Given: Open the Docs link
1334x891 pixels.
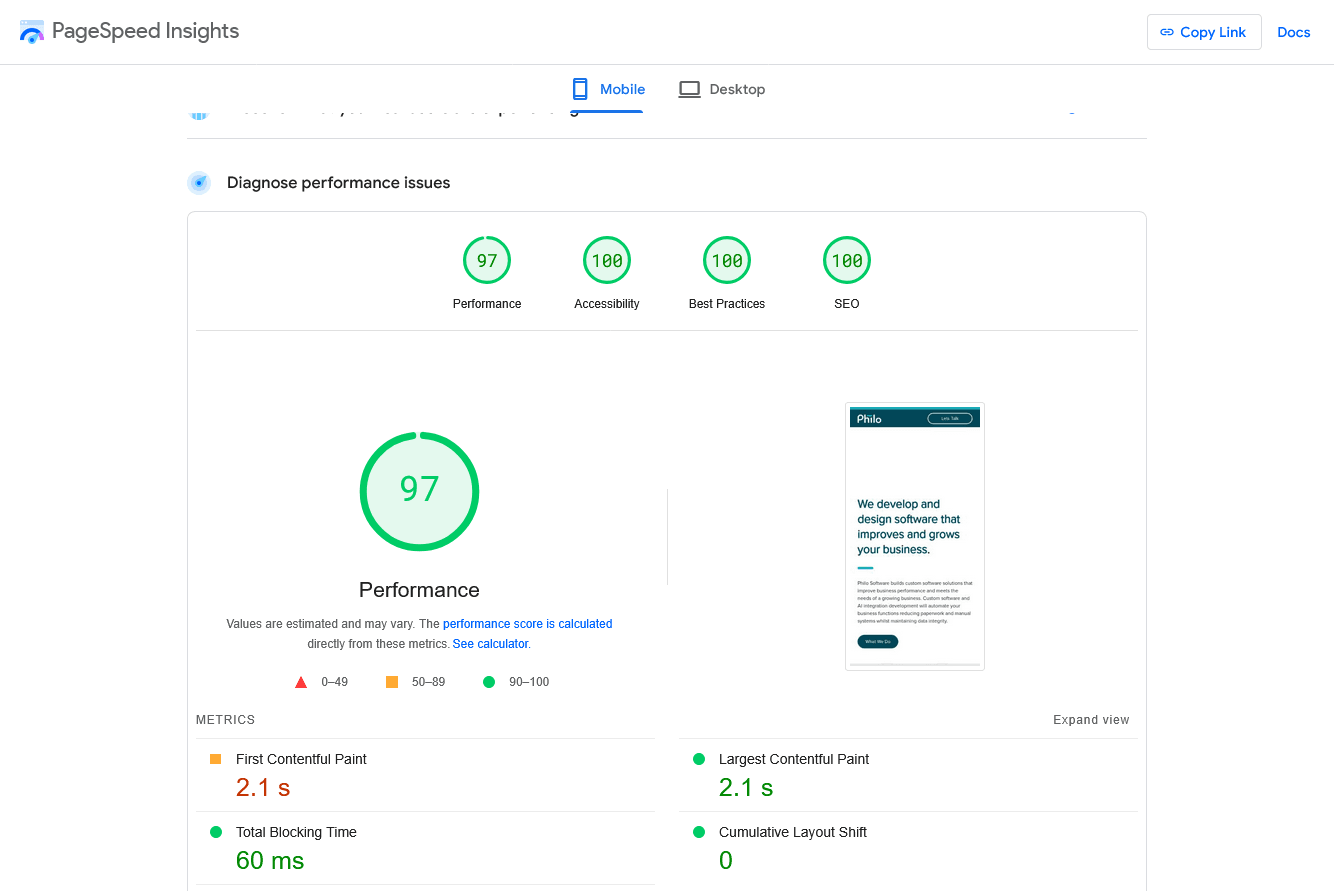Looking at the screenshot, I should [x=1294, y=32].
